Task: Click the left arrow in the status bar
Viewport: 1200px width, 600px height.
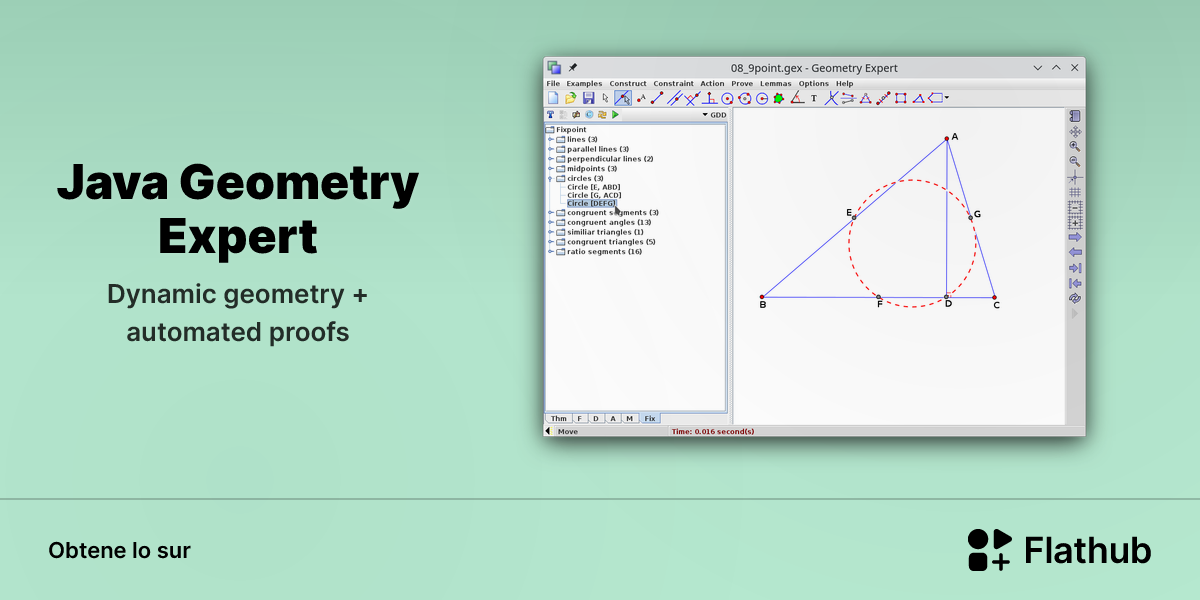Action: point(547,431)
